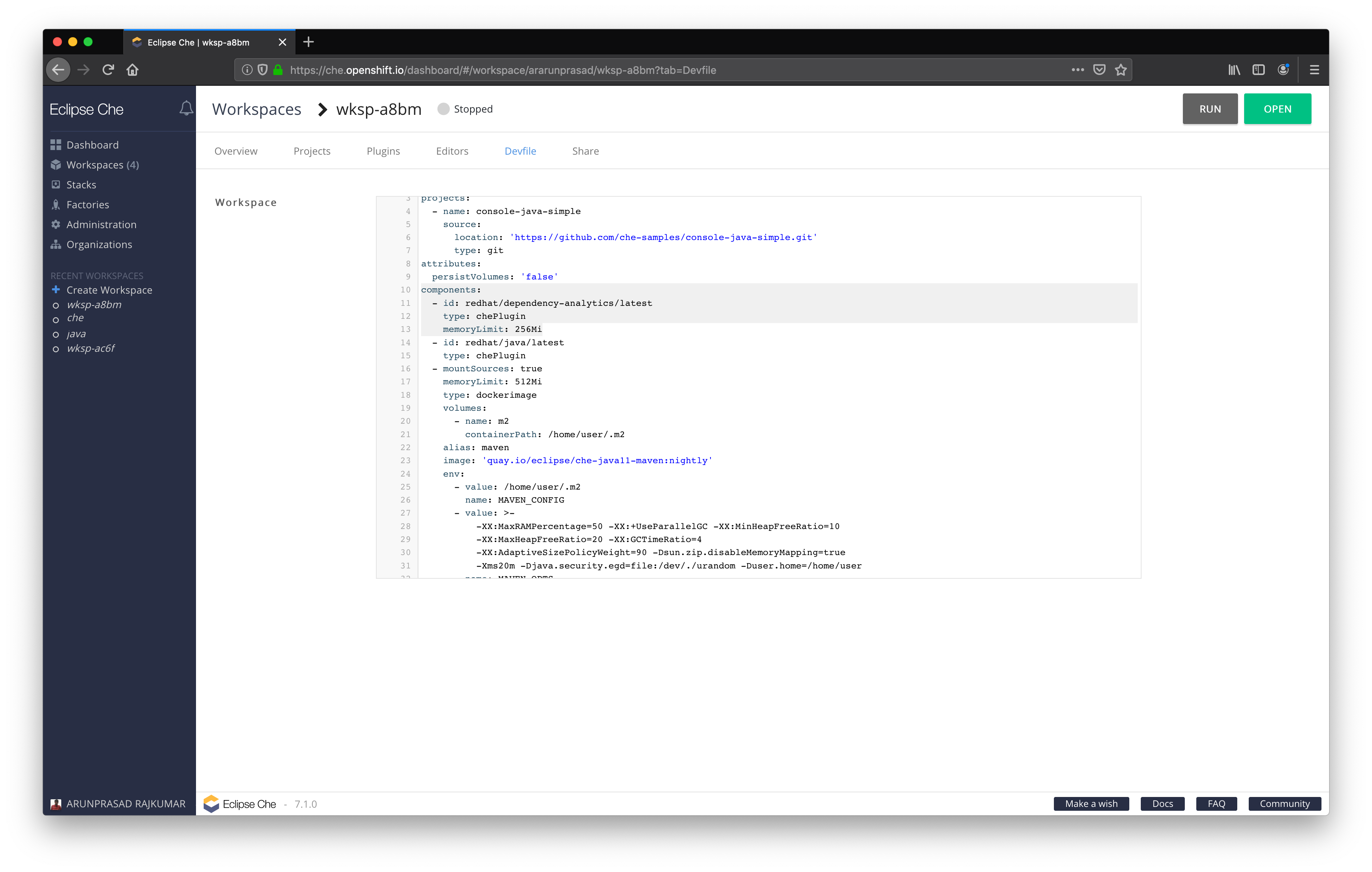Screen dimensions: 1372x872
Task: Click the Eclipse Che sidebar title
Action: pos(87,109)
